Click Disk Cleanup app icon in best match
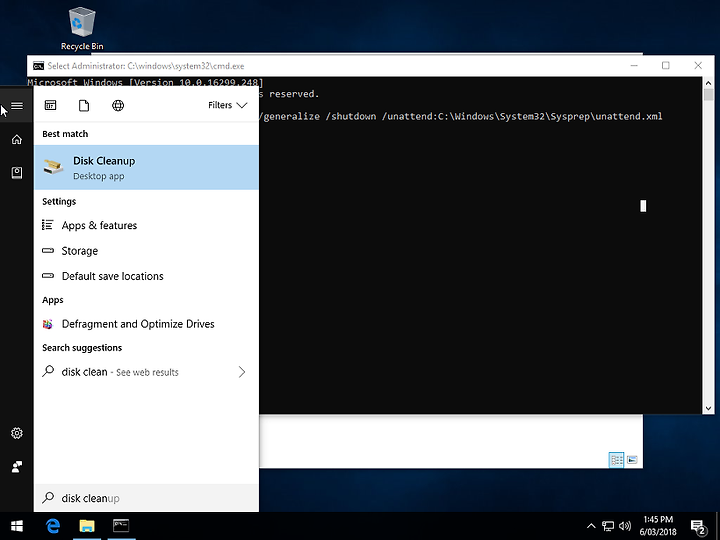Screen dimensions: 720x540 click(x=53, y=167)
